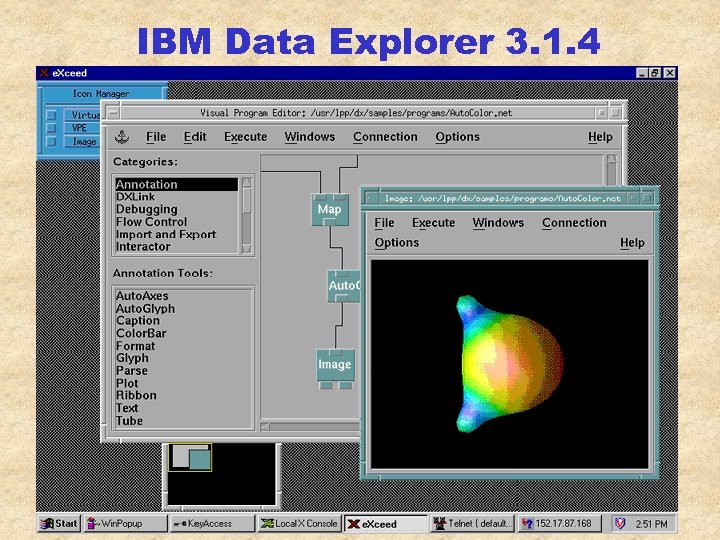Select the Ribbon tool
Viewport: 720px width, 540px height.
pyautogui.click(x=136, y=395)
